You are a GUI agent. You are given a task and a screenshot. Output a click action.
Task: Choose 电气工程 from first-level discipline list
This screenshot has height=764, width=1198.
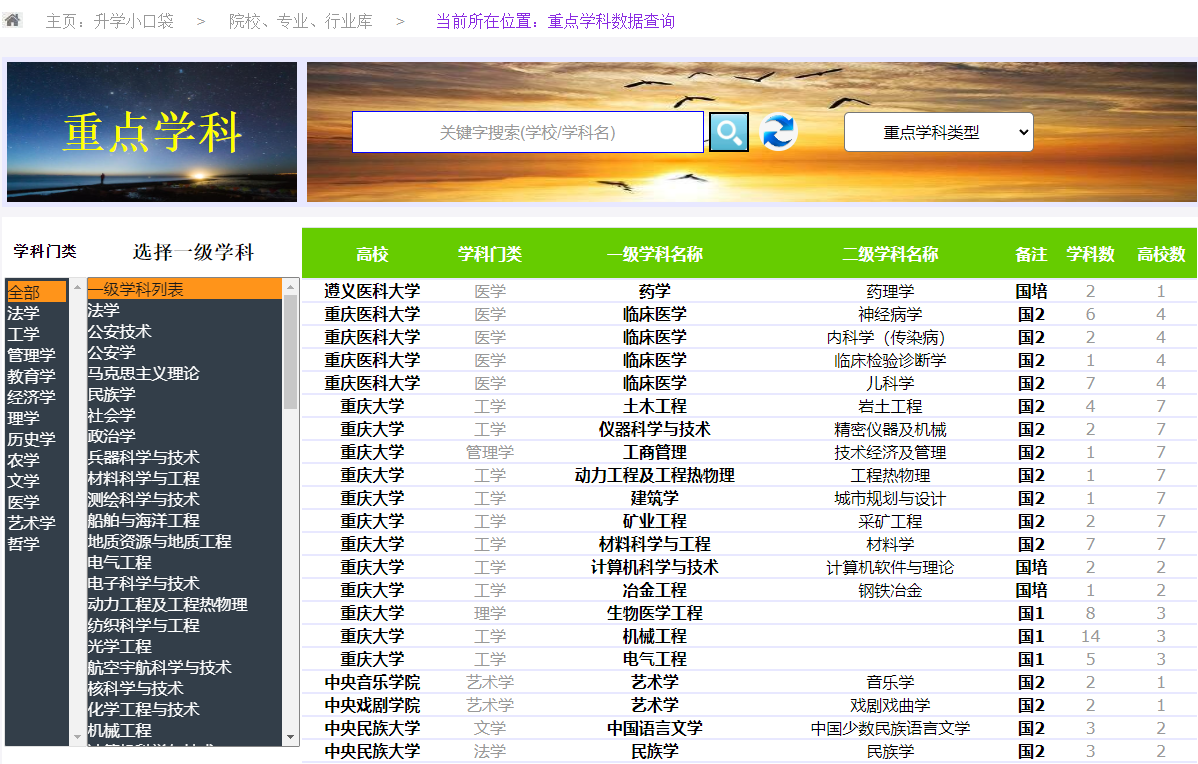pos(119,562)
